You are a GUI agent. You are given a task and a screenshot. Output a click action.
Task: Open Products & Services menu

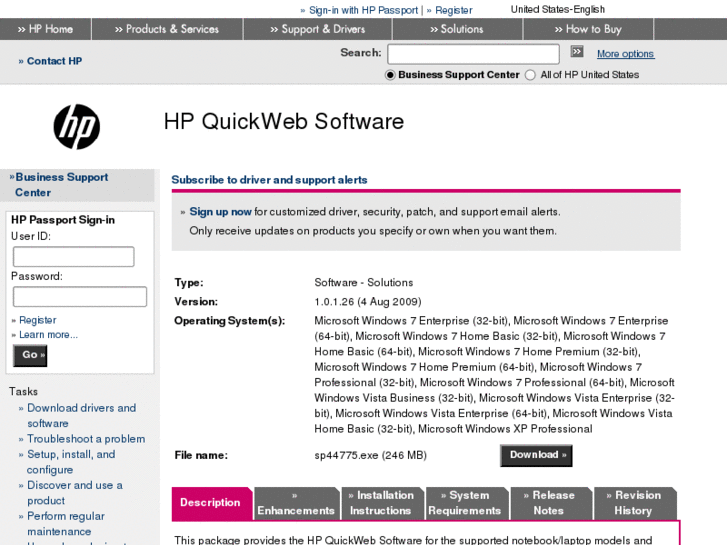167,29
